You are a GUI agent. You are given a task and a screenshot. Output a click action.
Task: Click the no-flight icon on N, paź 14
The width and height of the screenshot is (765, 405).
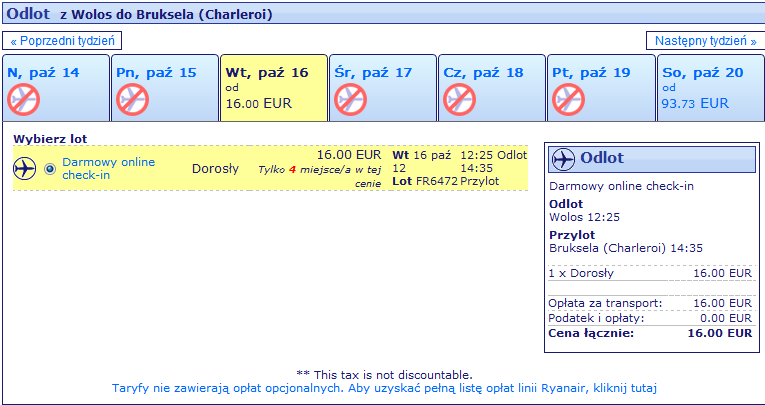pos(23,100)
